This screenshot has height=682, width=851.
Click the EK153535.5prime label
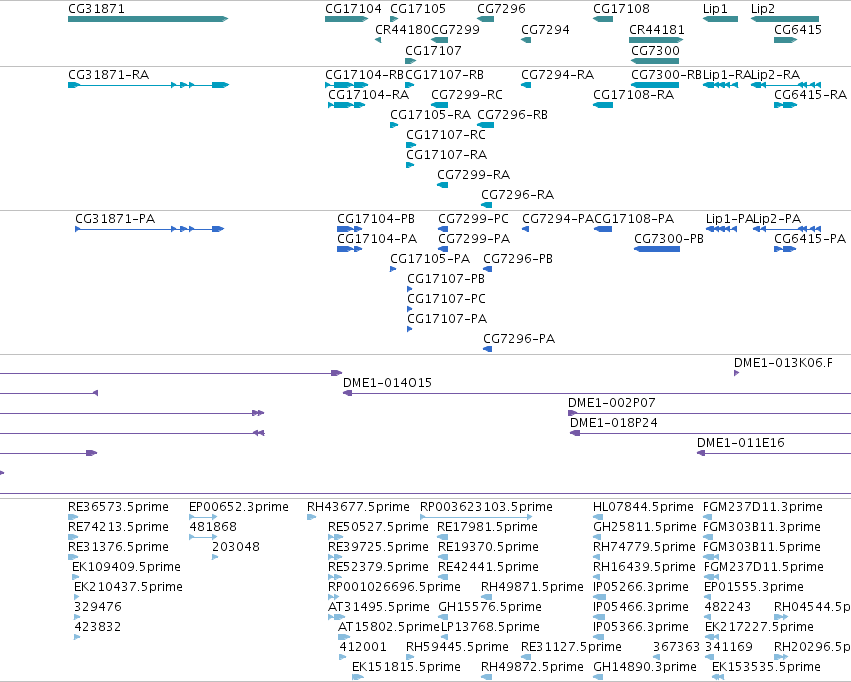point(766,667)
